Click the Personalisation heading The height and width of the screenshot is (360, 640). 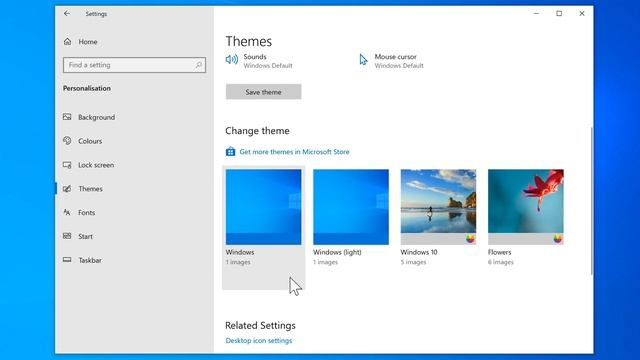click(87, 88)
